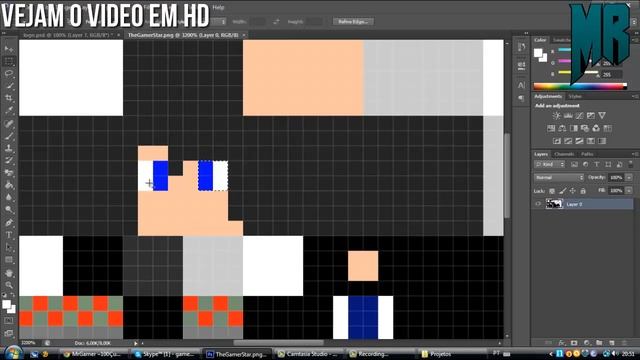This screenshot has height=360, width=640.
Task: Lock transparent pixels
Action: click(x=552, y=191)
